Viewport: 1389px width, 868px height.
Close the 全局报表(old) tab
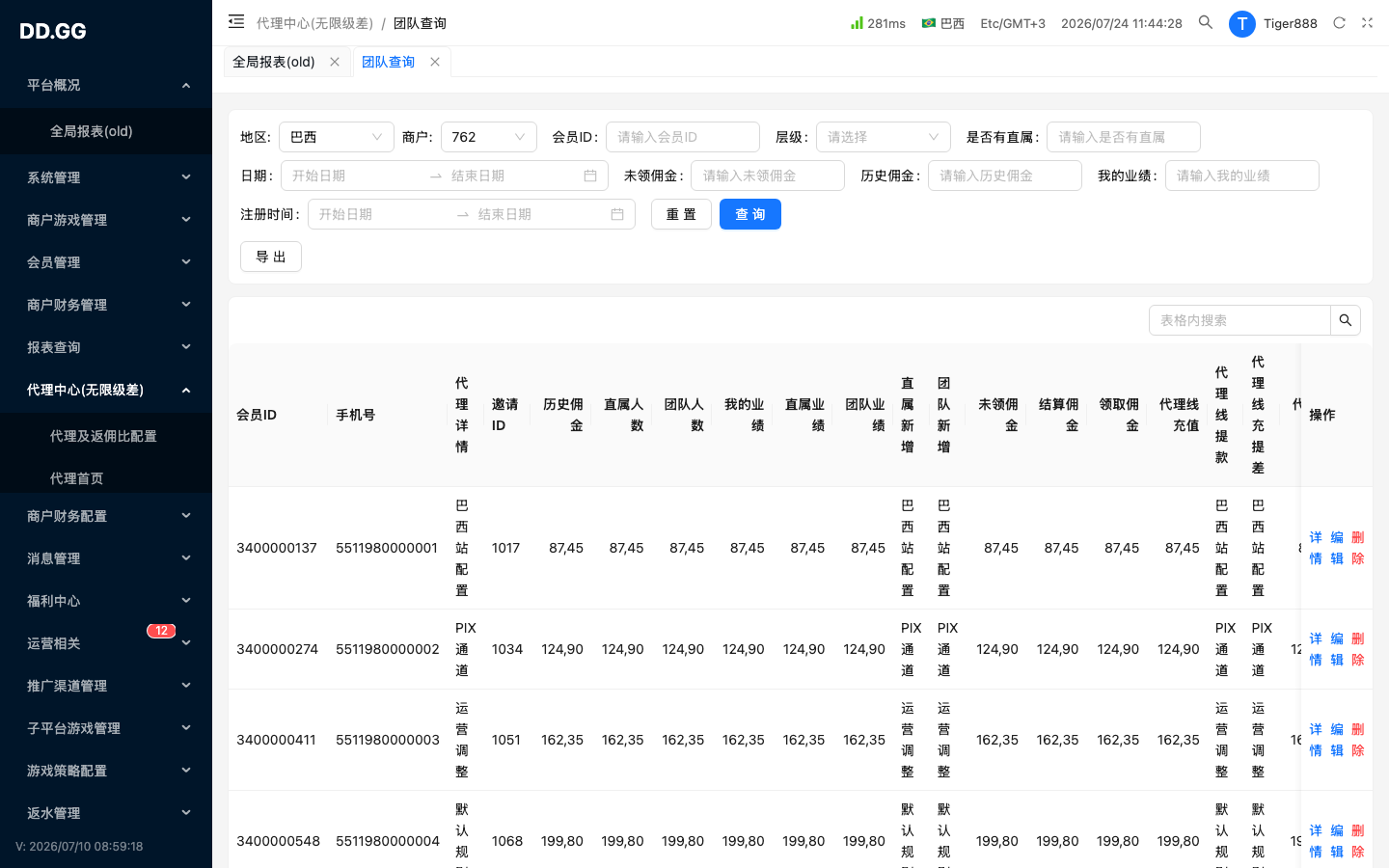tap(335, 62)
